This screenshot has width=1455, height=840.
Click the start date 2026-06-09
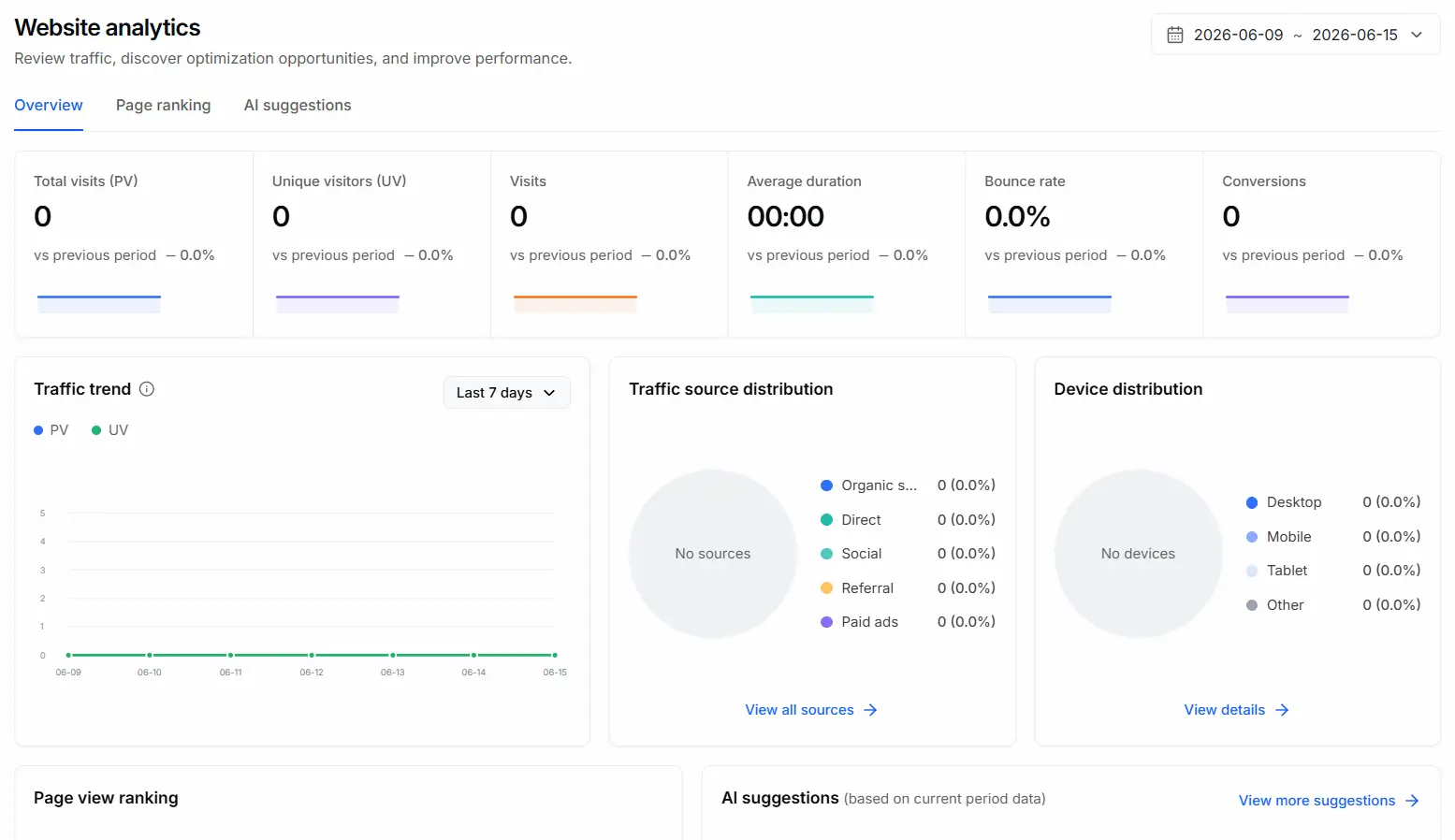coord(1238,35)
